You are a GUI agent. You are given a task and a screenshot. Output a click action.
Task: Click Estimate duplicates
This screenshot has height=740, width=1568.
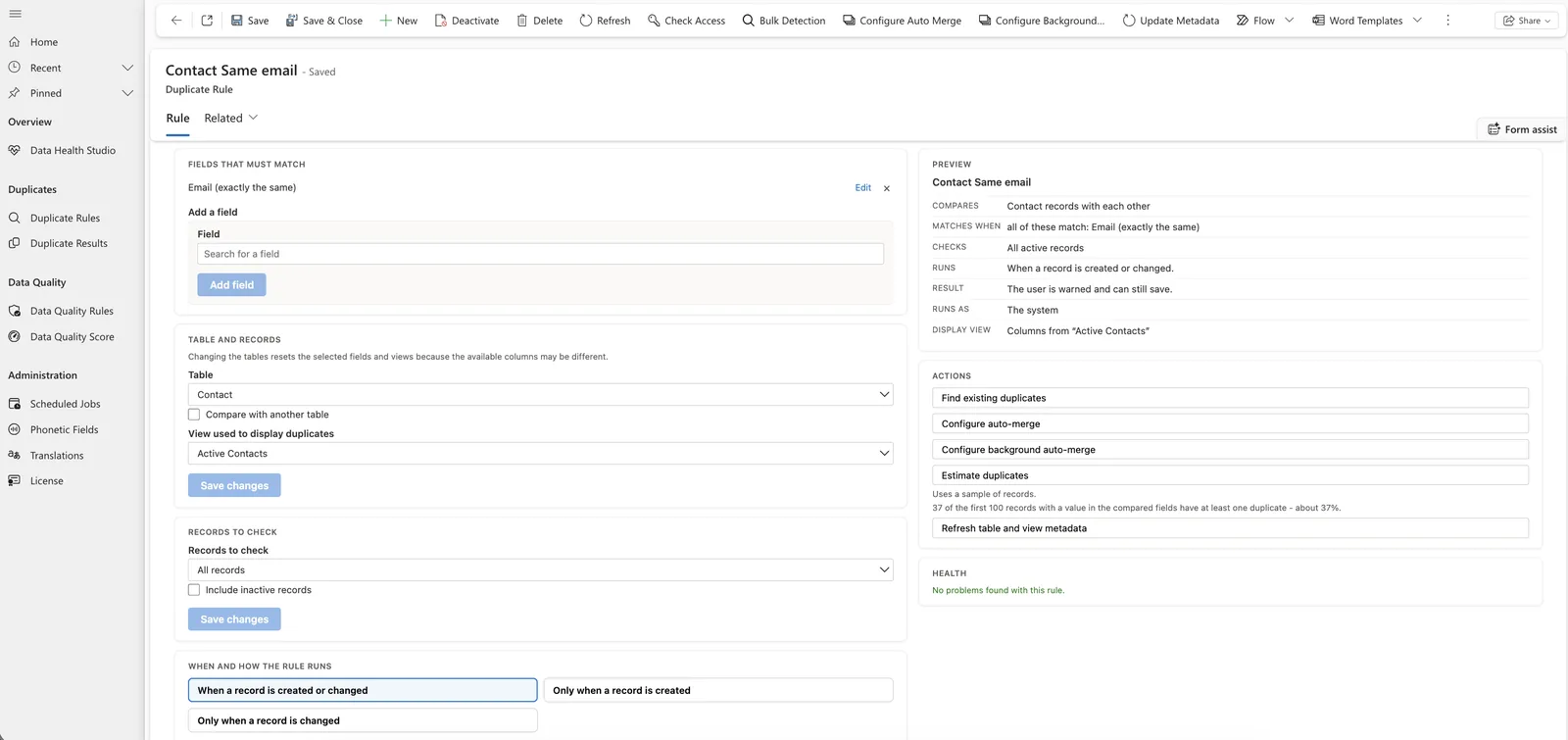pyautogui.click(x=1230, y=475)
